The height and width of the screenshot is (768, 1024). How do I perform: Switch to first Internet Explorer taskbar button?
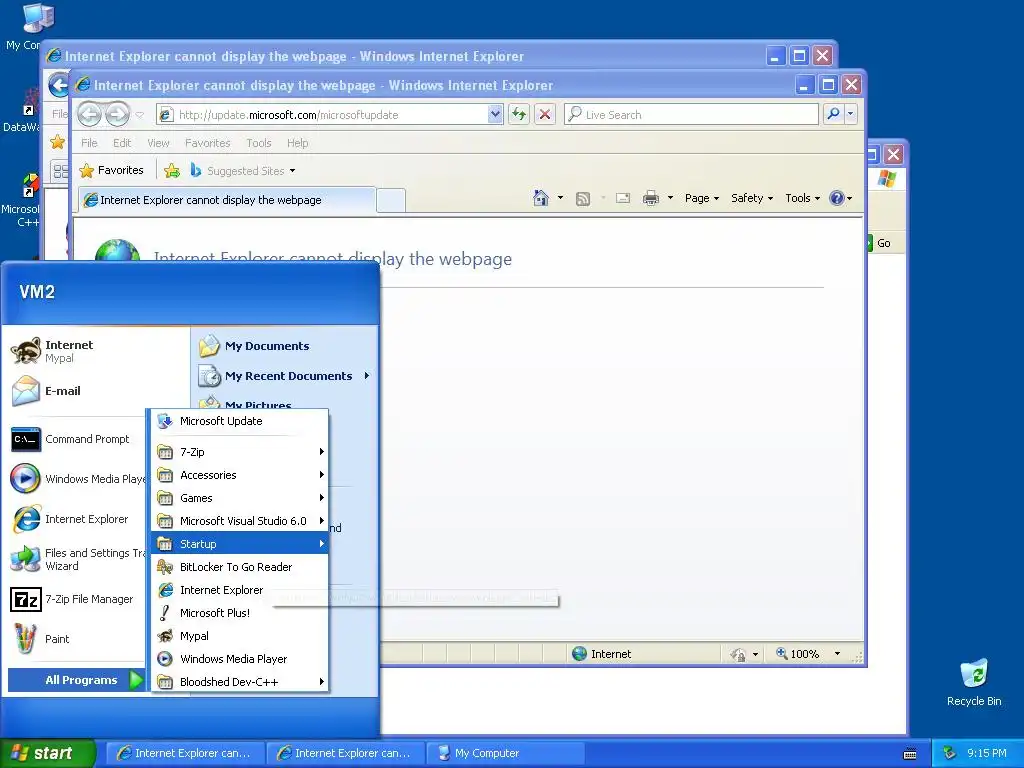(185, 753)
